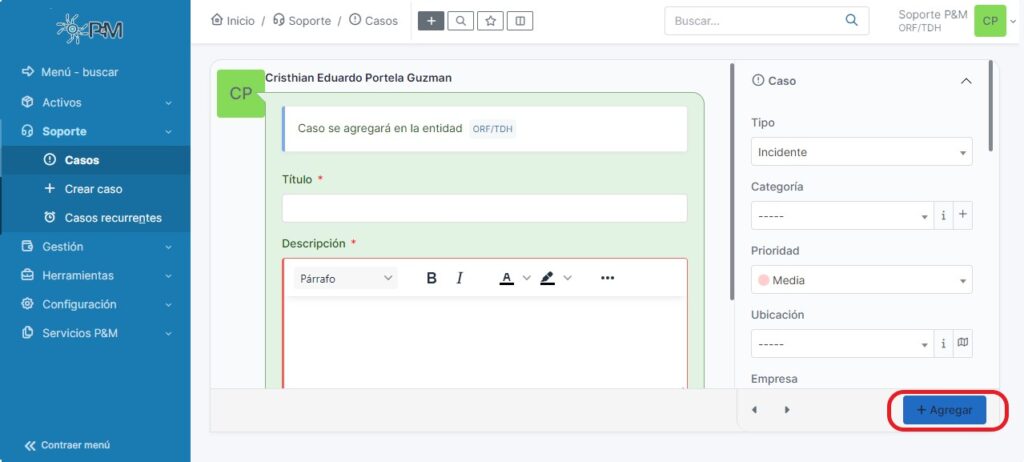Open the Párrafo paragraph style dropdown
This screenshot has height=462, width=1024.
(346, 278)
